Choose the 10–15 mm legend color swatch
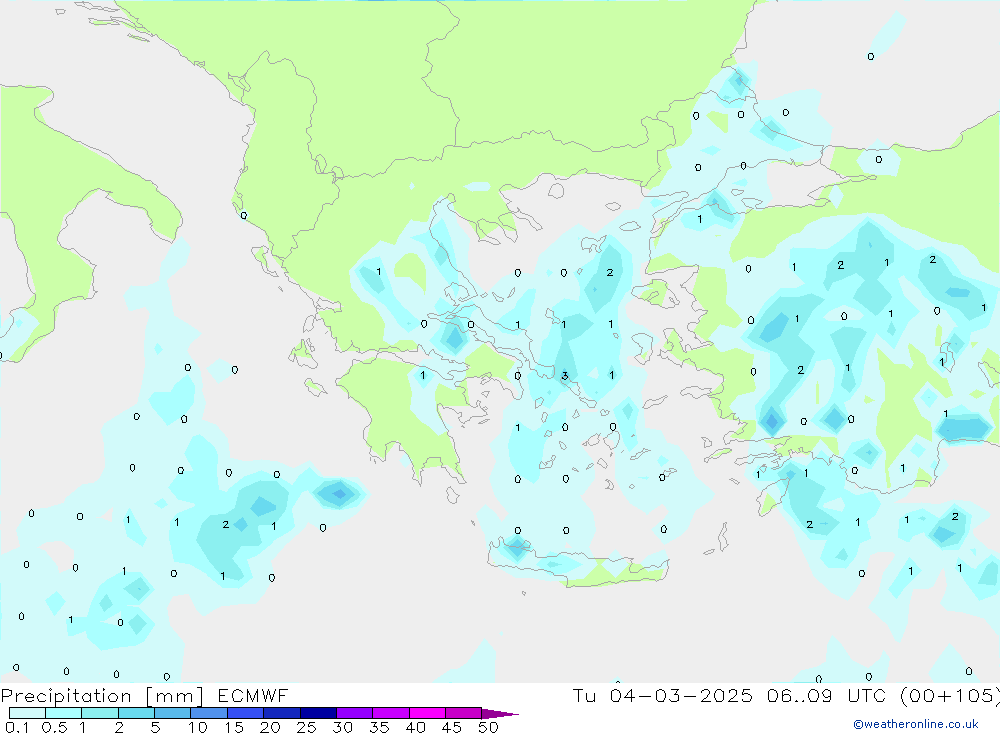This screenshot has height=733, width=1000. 209,713
